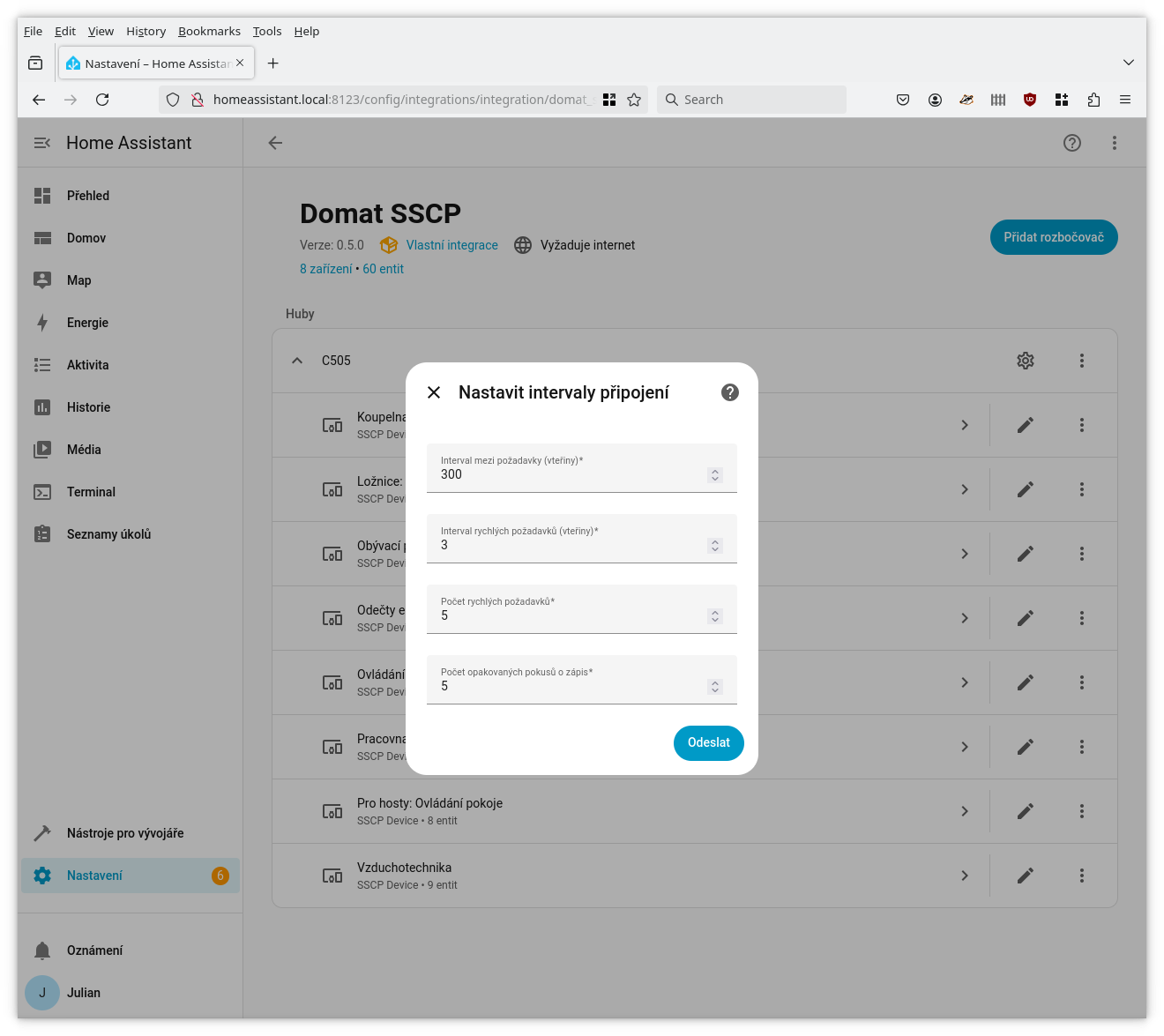Click the Firefox search box
Image resolution: width=1164 pixels, height=1036 pixels.
751,100
